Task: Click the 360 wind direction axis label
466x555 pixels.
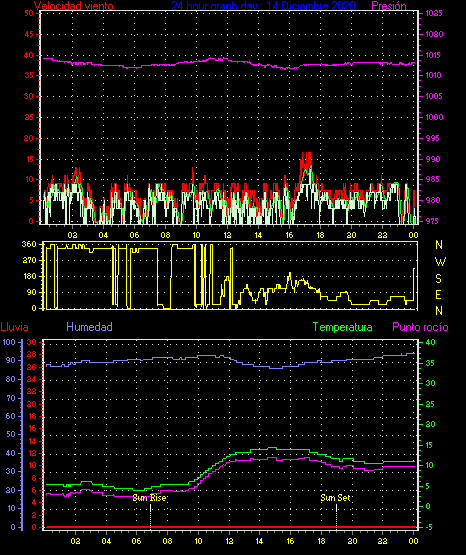Action: pos(29,244)
